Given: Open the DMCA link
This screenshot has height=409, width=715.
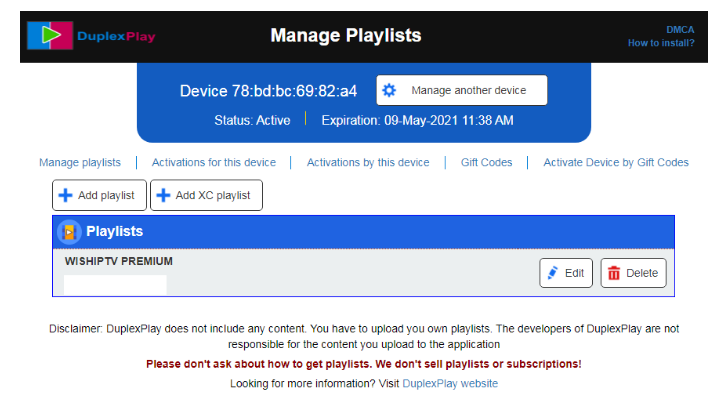Looking at the screenshot, I should (680, 30).
